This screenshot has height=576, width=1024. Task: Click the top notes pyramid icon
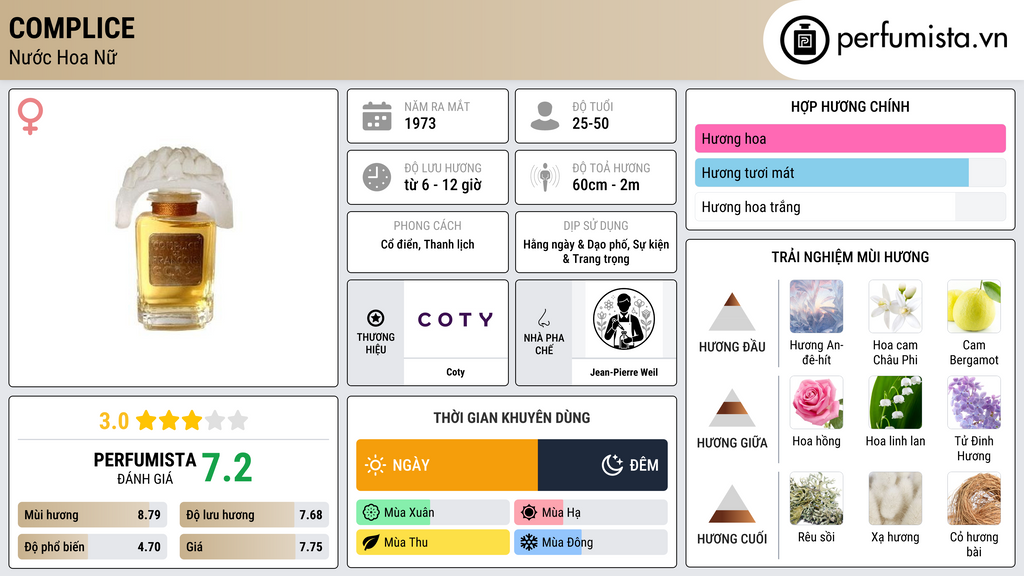click(x=732, y=312)
